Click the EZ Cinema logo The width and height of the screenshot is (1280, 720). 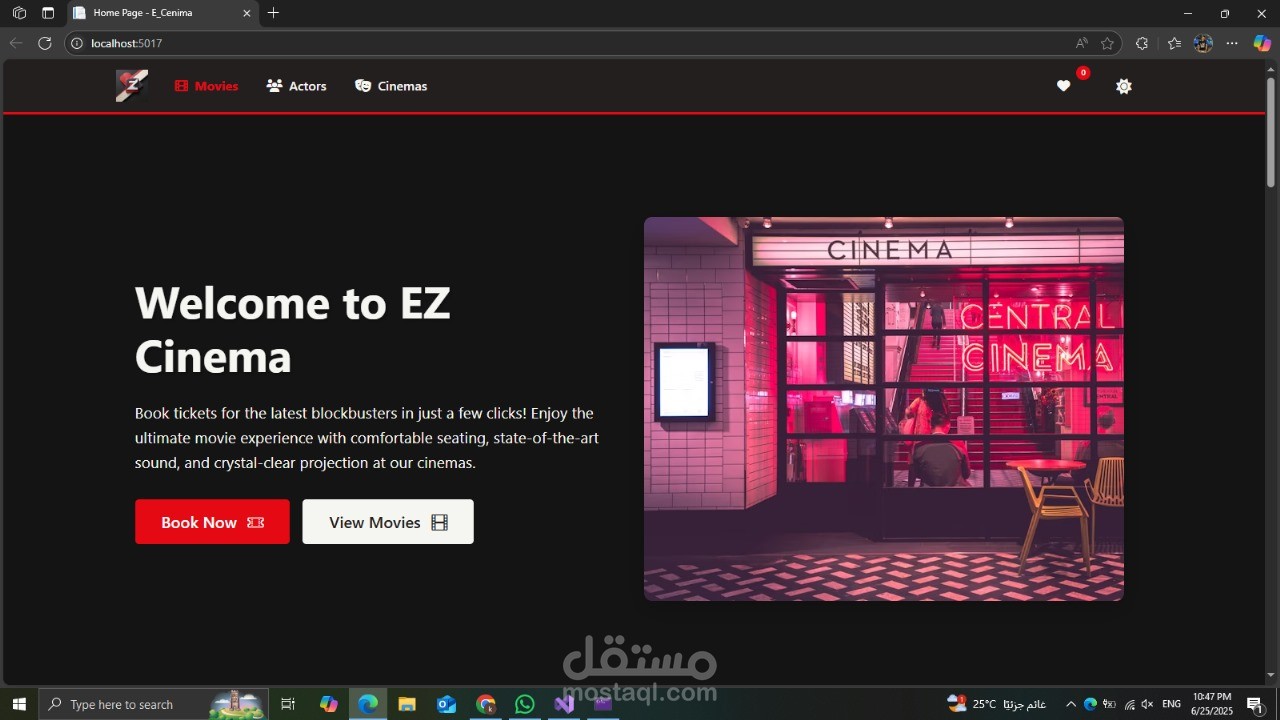(131, 85)
